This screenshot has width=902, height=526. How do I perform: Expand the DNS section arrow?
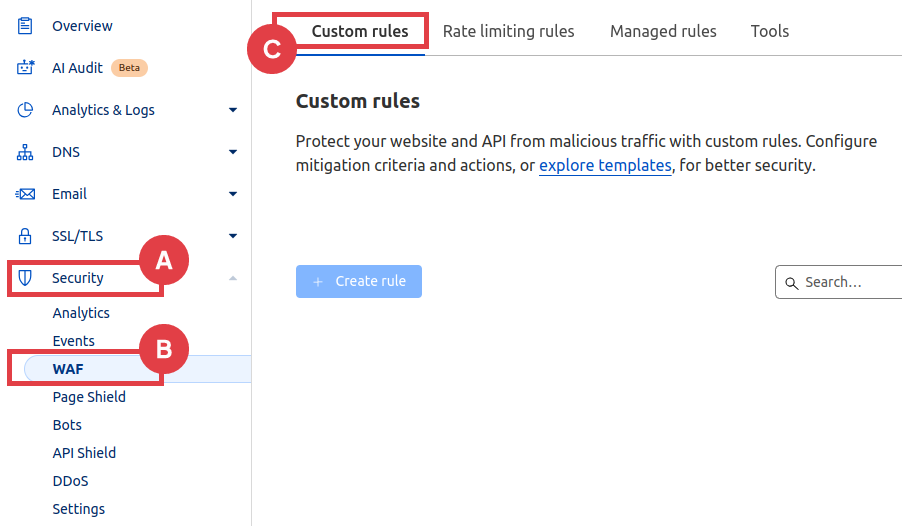(233, 152)
